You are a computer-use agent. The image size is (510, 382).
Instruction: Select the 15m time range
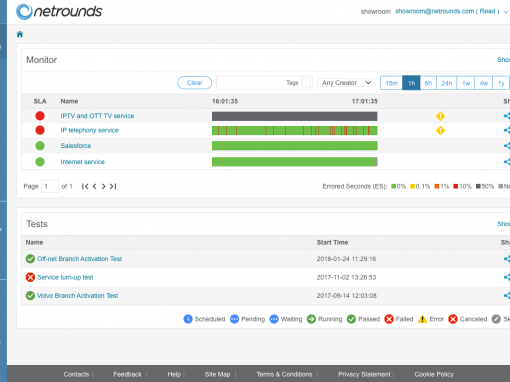[392, 83]
